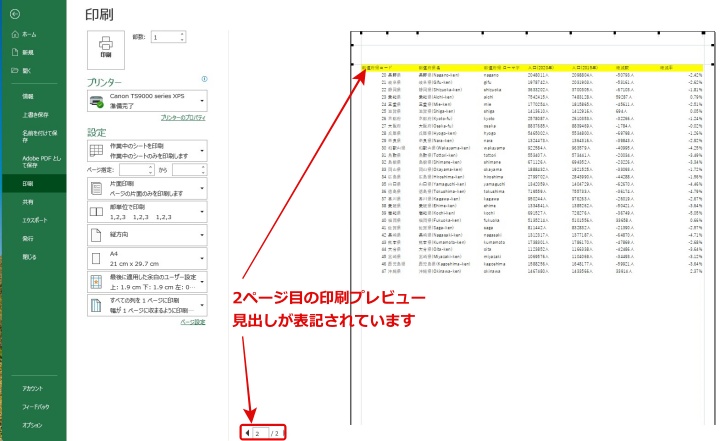Open the 開く (Open) page
This screenshot has width=720, height=441.
click(22, 71)
